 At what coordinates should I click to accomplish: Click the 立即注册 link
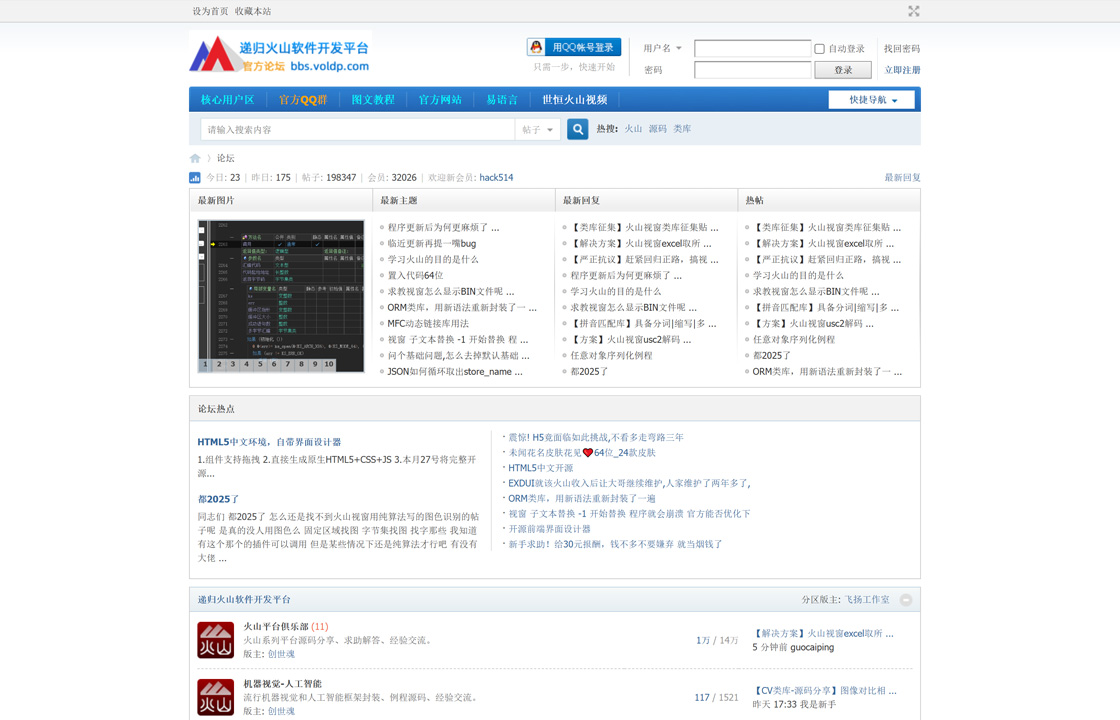[902, 70]
